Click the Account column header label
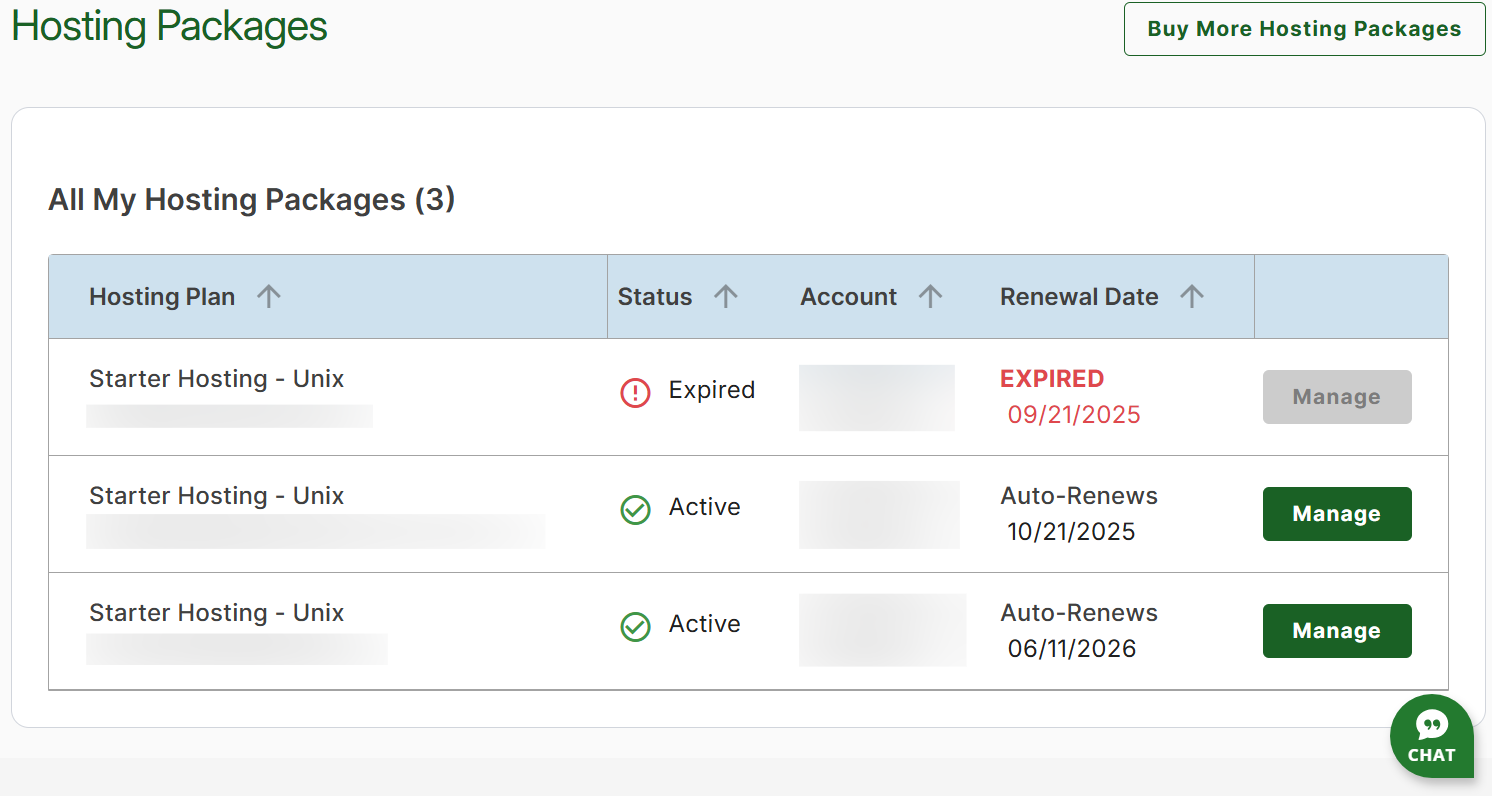Viewport: 1492px width, 796px height. pos(848,297)
